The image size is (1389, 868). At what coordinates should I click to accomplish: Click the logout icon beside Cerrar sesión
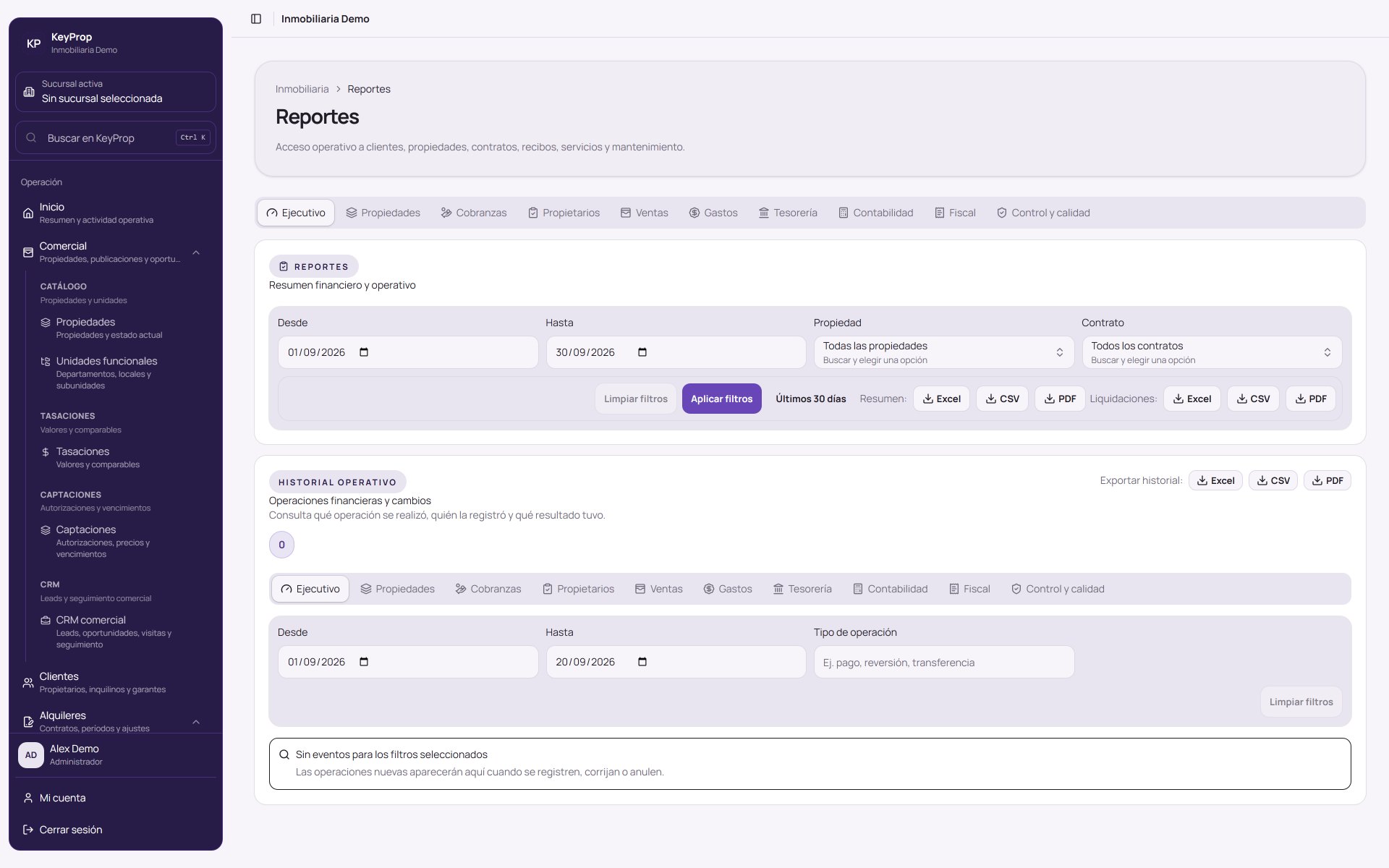click(28, 830)
